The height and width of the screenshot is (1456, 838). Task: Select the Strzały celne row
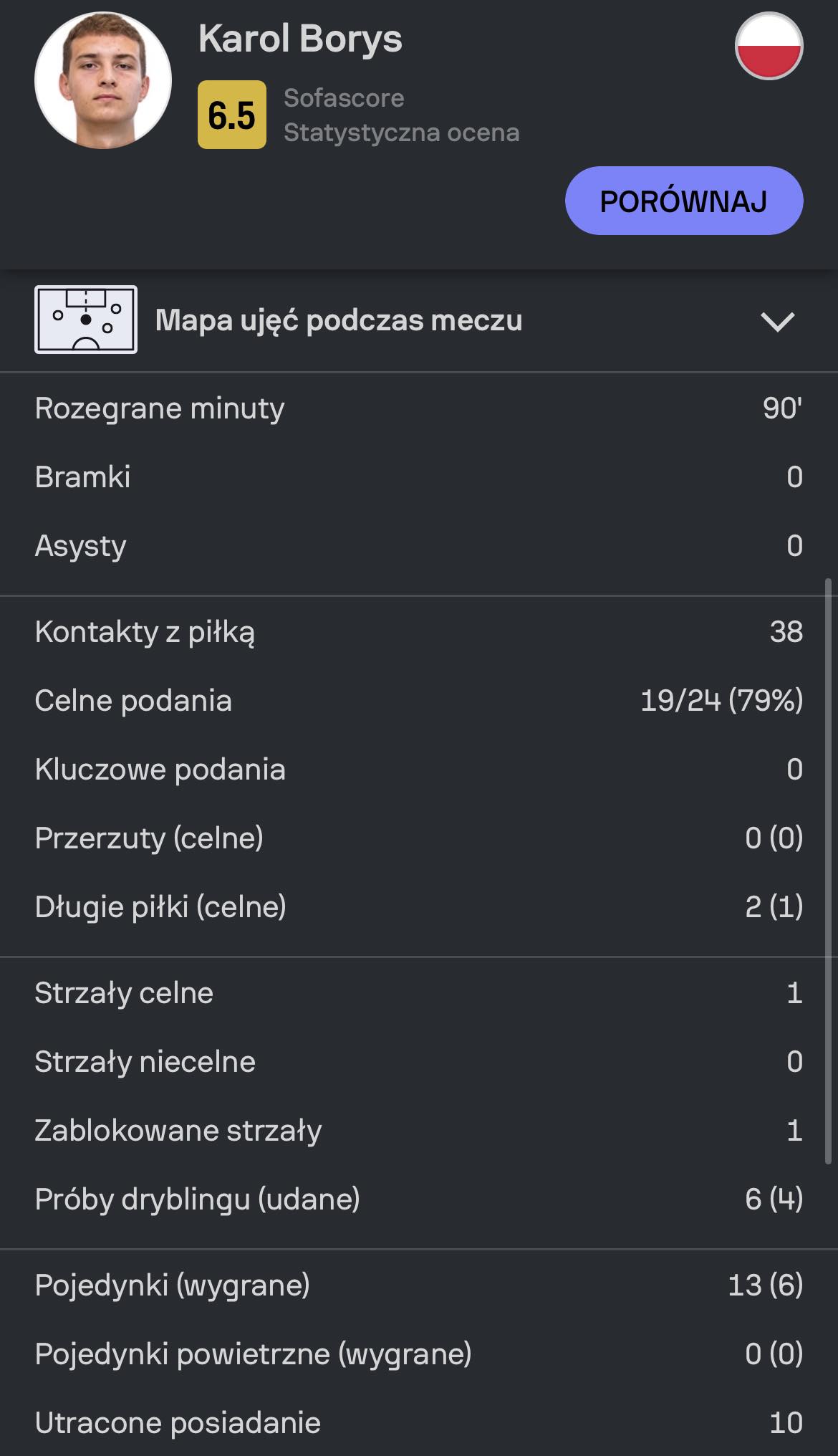[419, 993]
